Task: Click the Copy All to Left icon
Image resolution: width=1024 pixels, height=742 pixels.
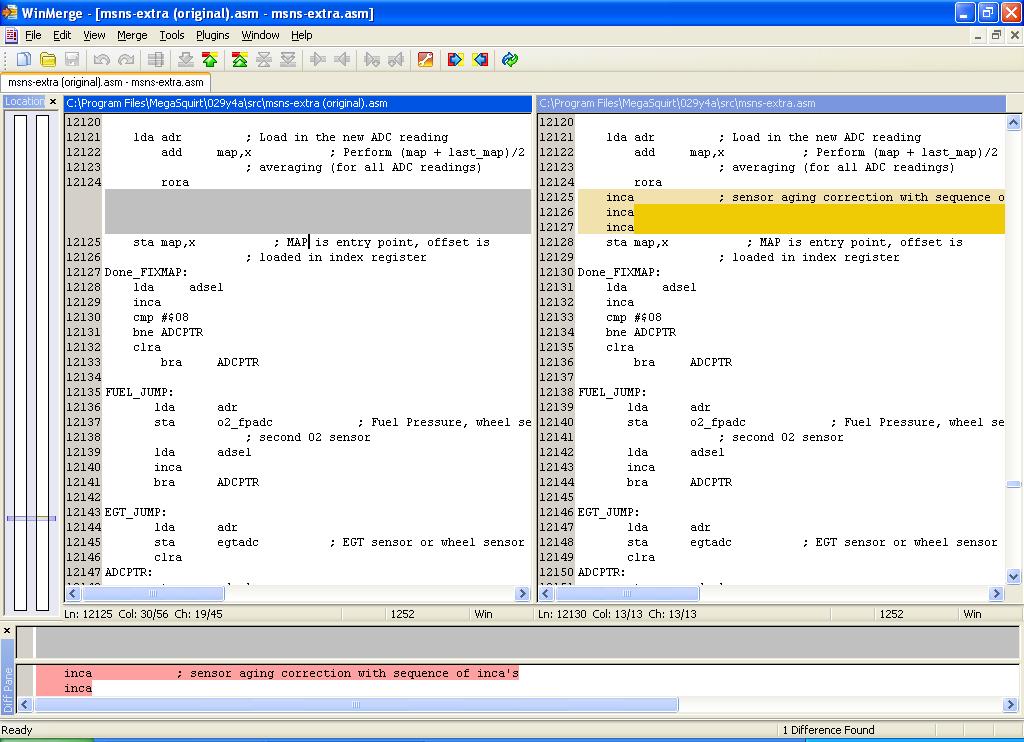Action: click(x=480, y=60)
